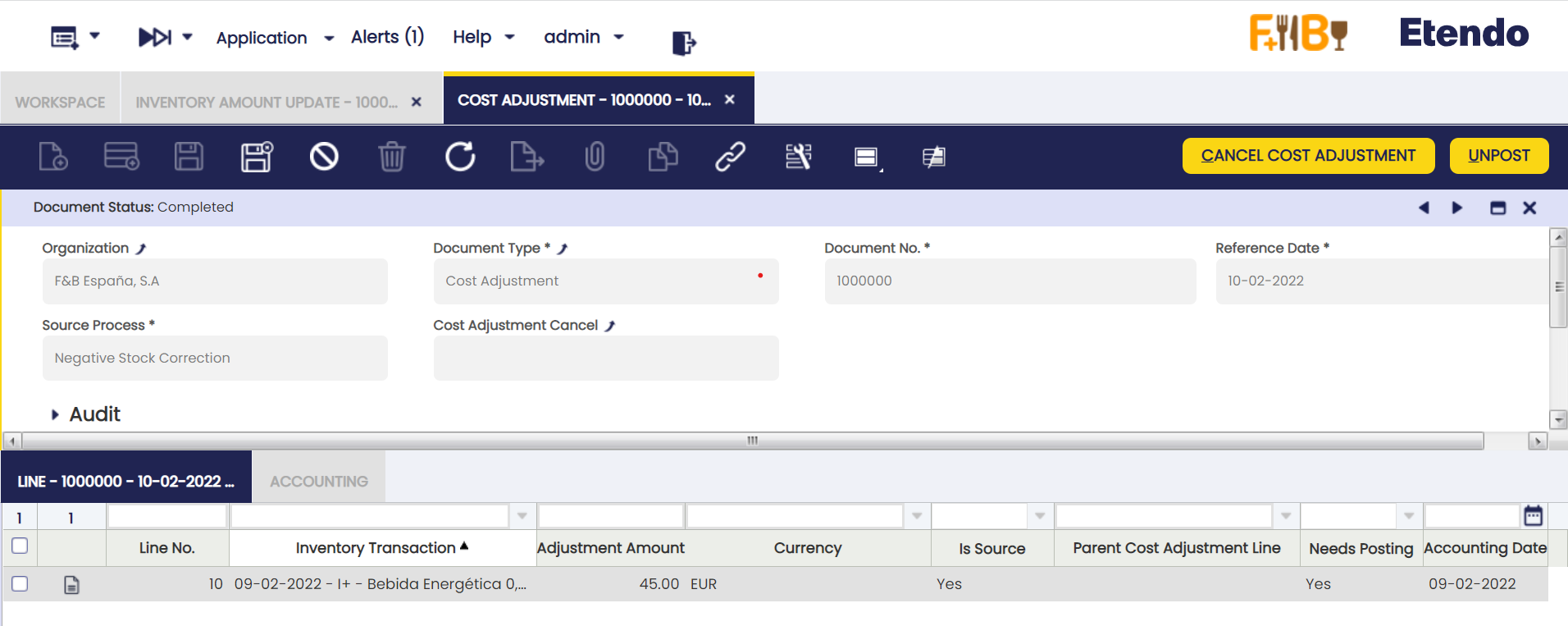This screenshot has height=626, width=1568.
Task: Click the Cancel Changes (undo) icon
Action: 324,156
